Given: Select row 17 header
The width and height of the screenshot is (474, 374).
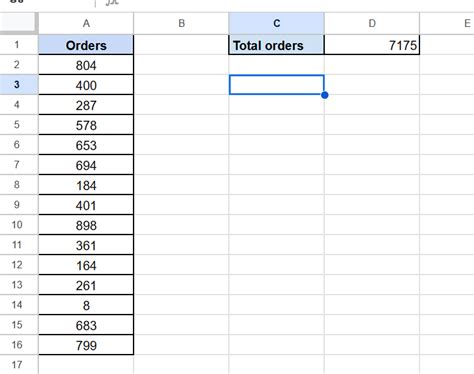Looking at the screenshot, I should click(19, 365).
